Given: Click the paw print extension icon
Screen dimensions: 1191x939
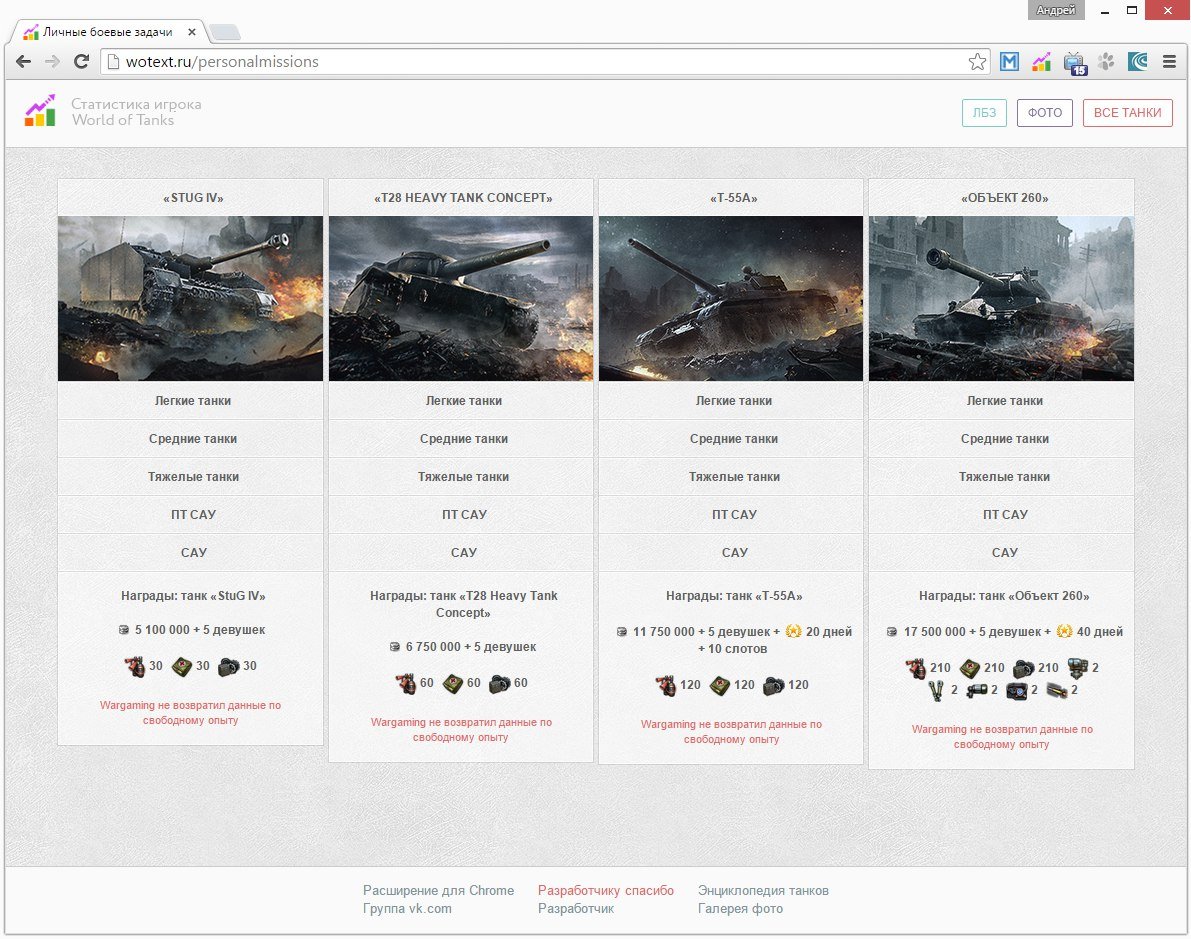Looking at the screenshot, I should [1106, 62].
